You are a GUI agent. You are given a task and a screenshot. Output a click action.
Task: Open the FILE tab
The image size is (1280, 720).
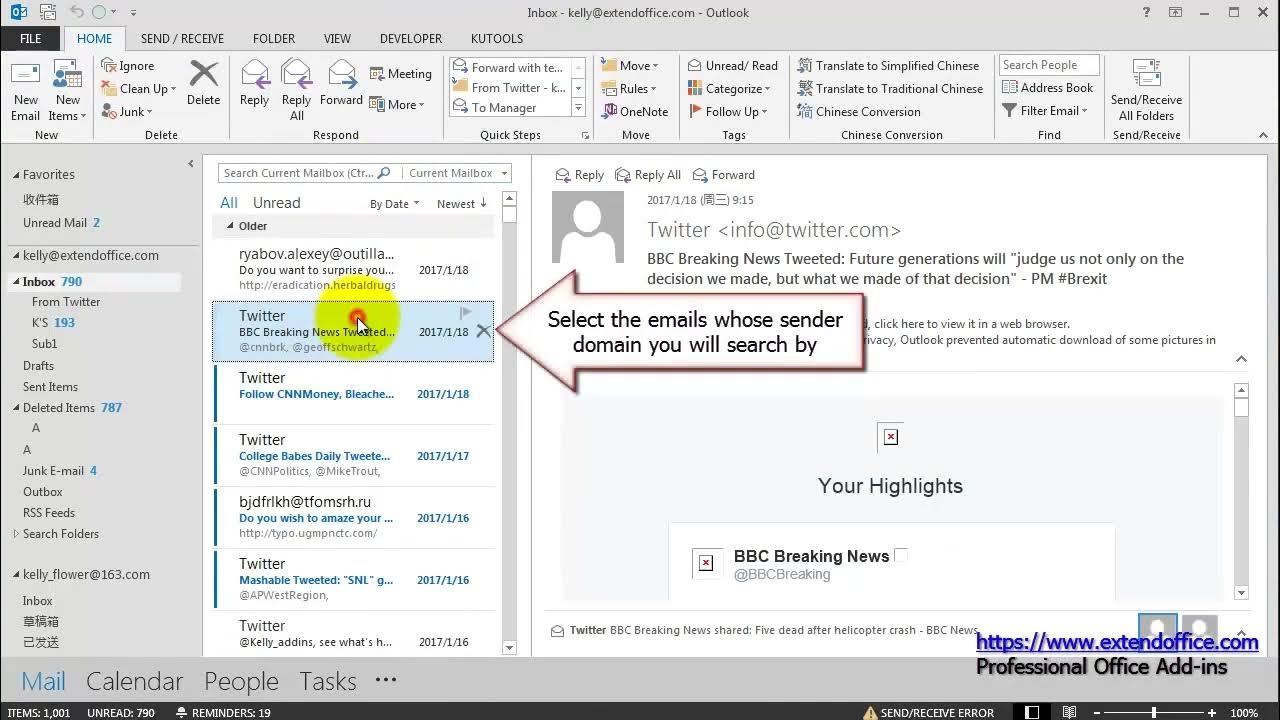(31, 39)
